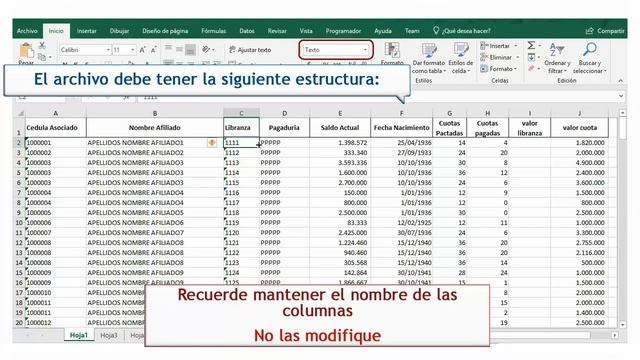Open Buscar y seleccionar menu
This screenshot has height=360, width=640.
589,58
